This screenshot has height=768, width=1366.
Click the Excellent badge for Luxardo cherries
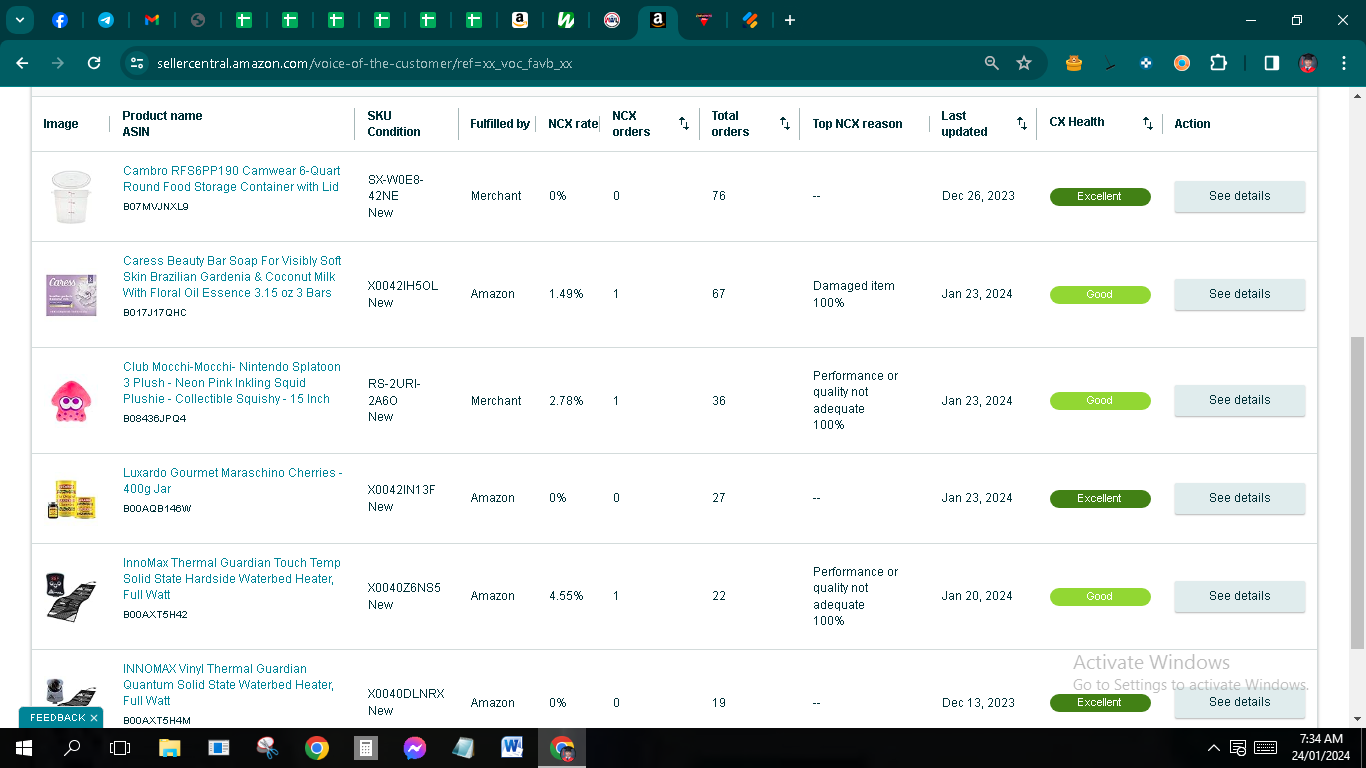[x=1100, y=499]
